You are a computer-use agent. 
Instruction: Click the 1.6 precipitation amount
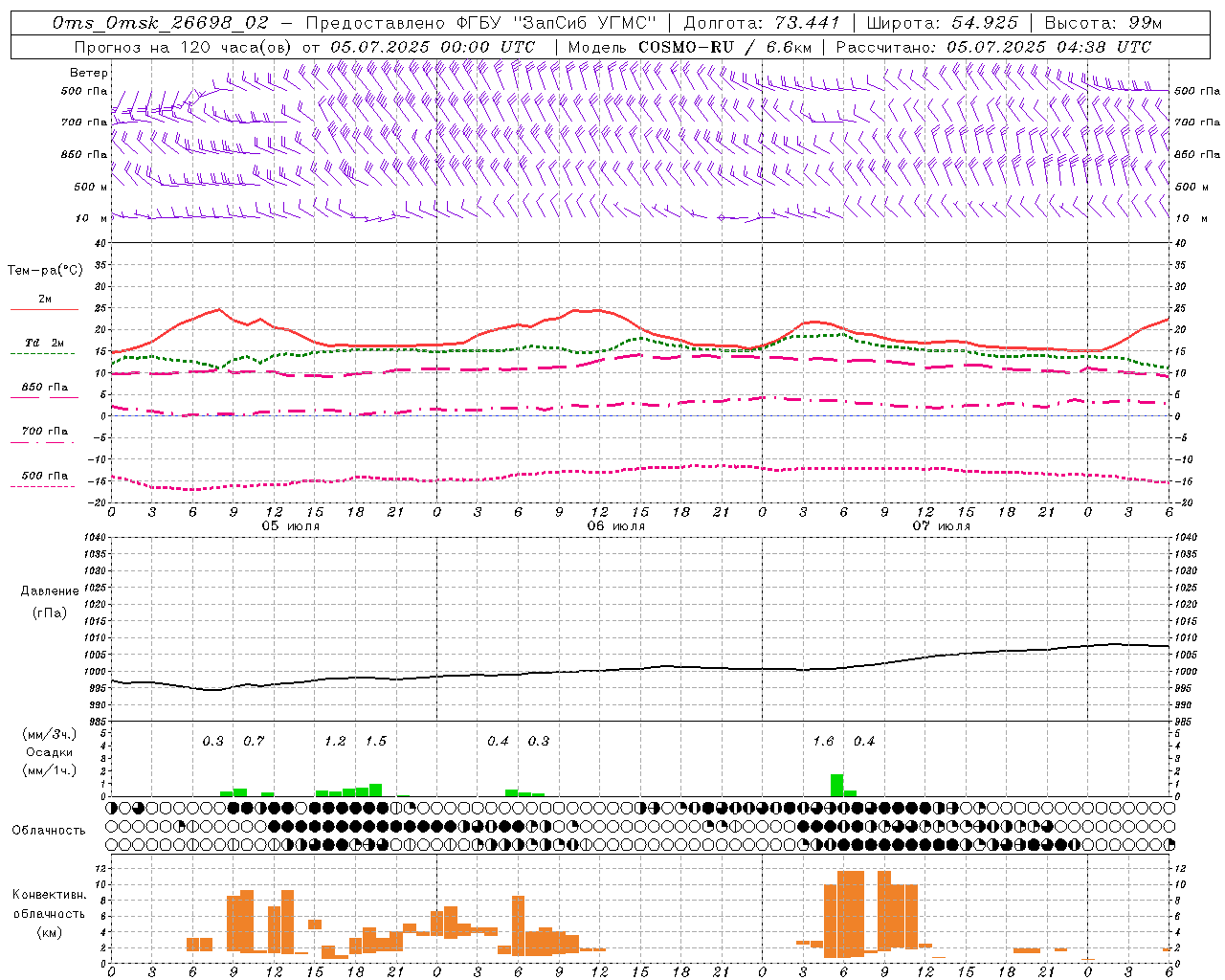point(823,742)
